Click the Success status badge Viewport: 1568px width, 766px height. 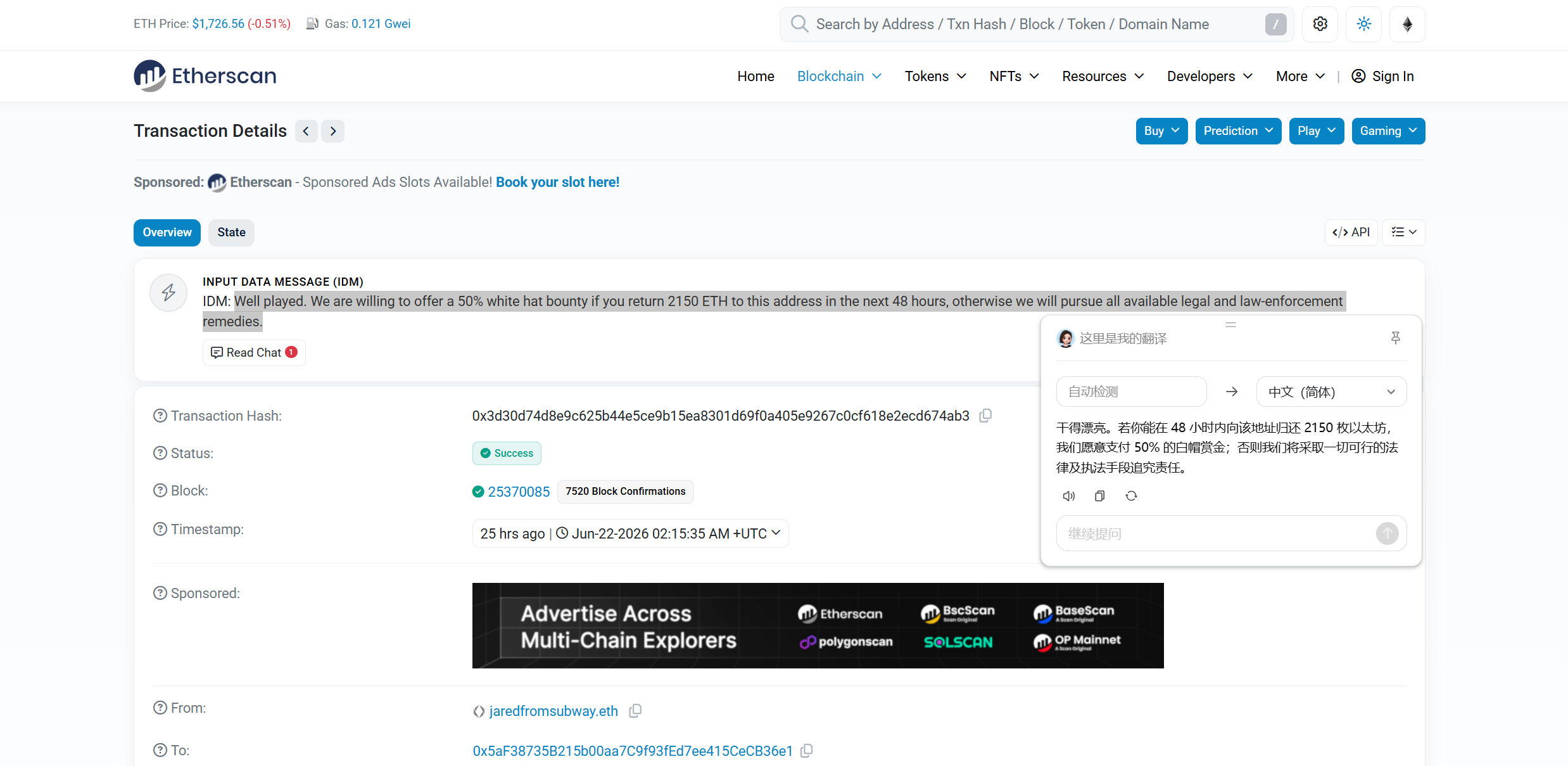(507, 453)
